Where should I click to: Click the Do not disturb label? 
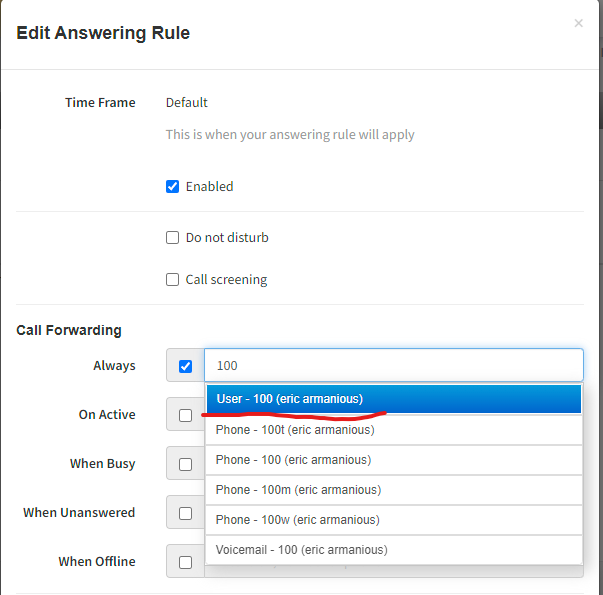click(x=227, y=238)
